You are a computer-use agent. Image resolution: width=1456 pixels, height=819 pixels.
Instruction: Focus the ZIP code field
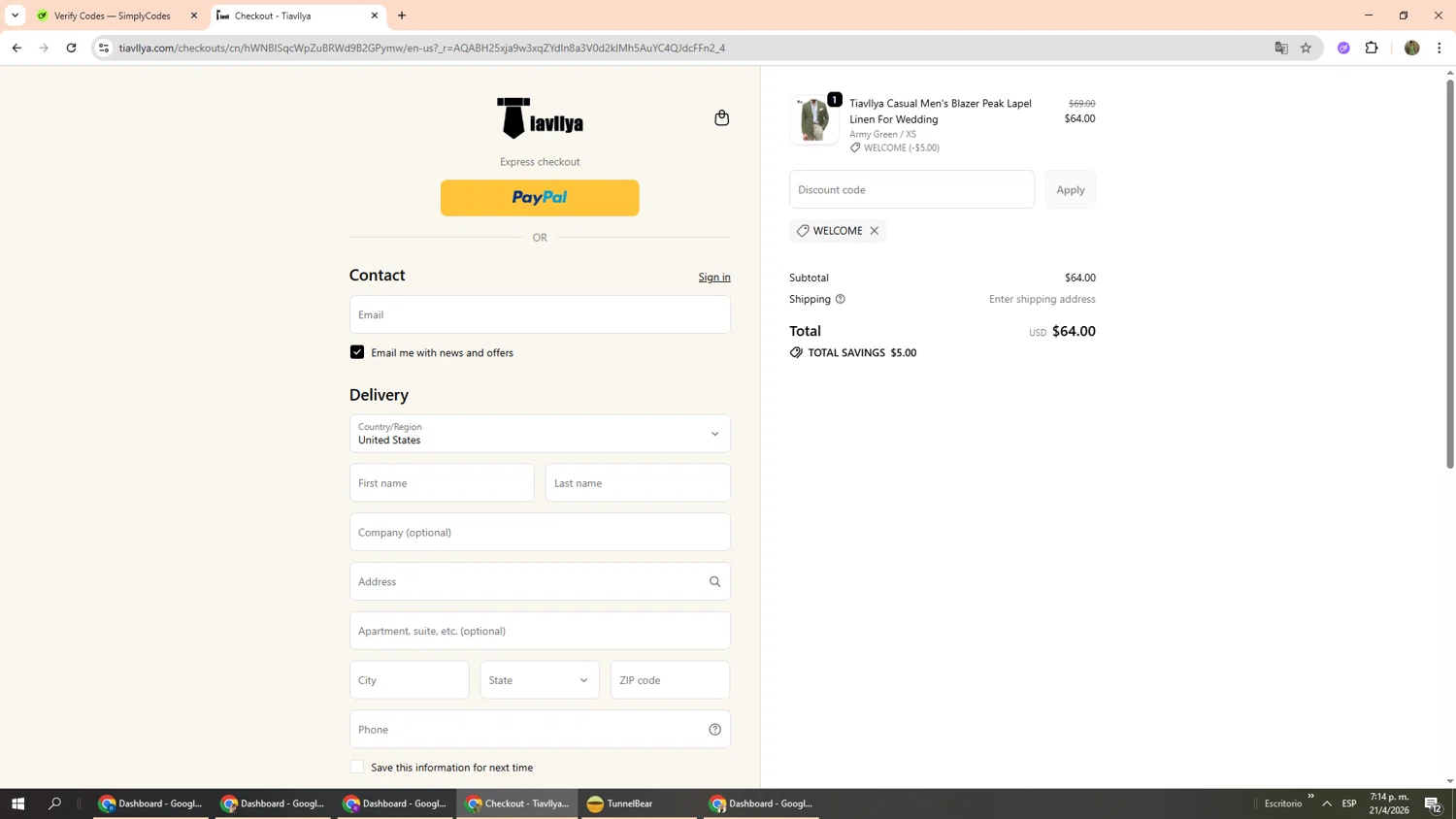pyautogui.click(x=670, y=680)
